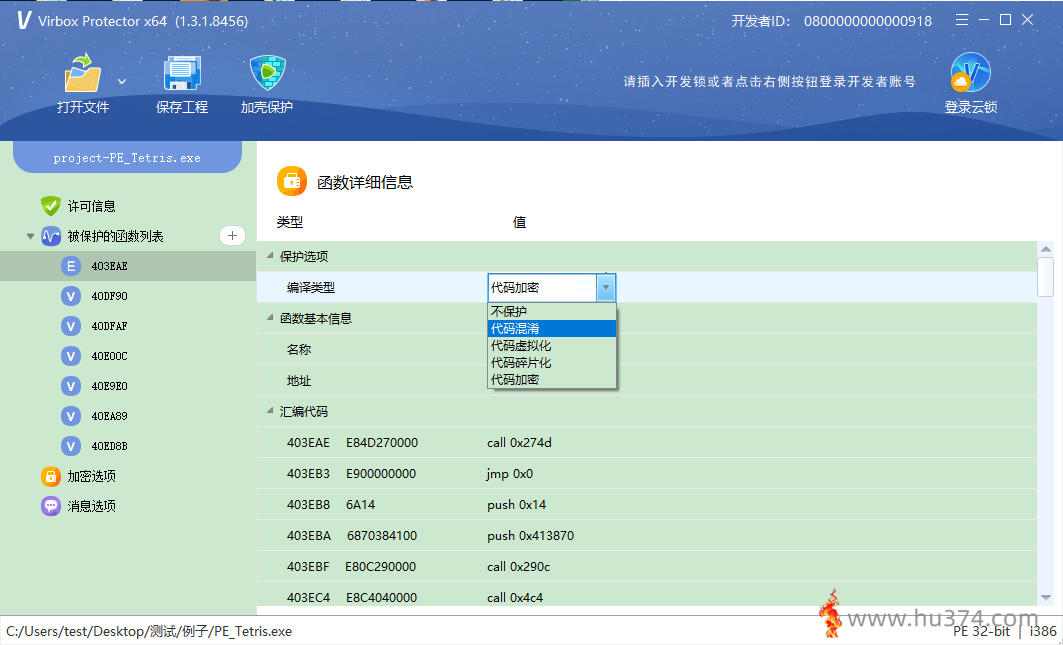Click V badge icon of 40EA89

(x=71, y=416)
